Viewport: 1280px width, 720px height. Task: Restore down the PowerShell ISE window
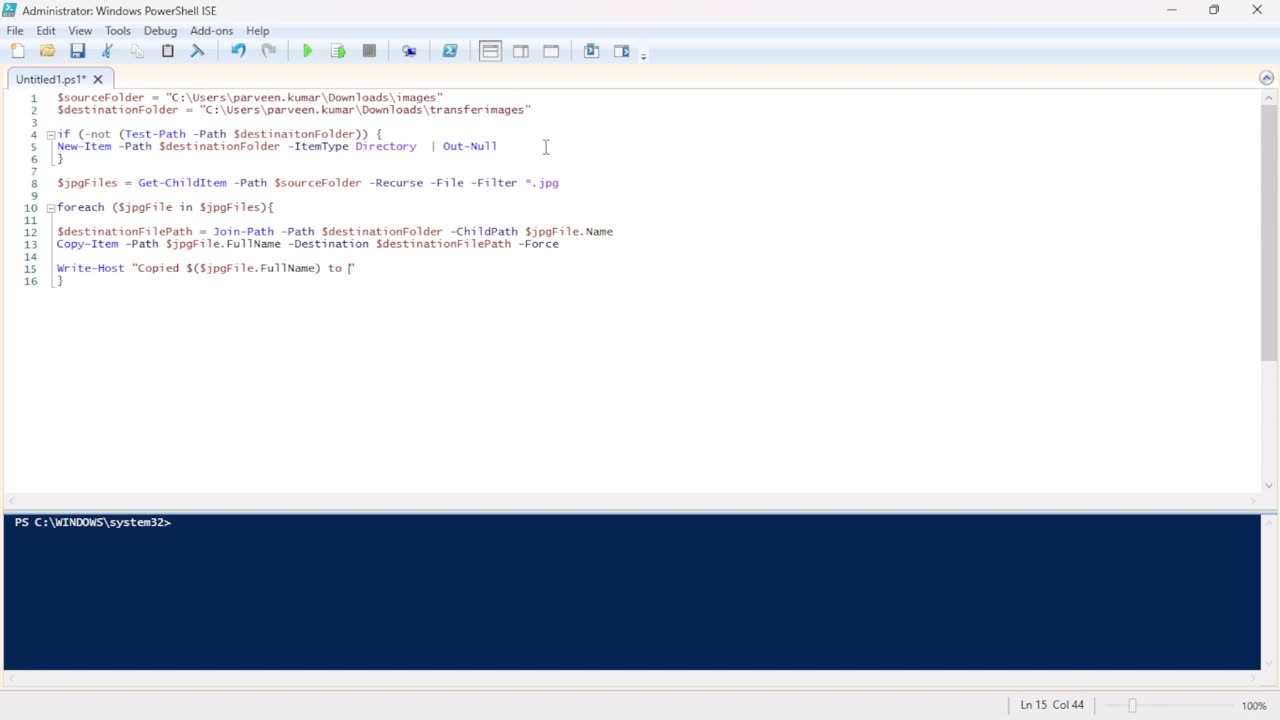[1214, 10]
